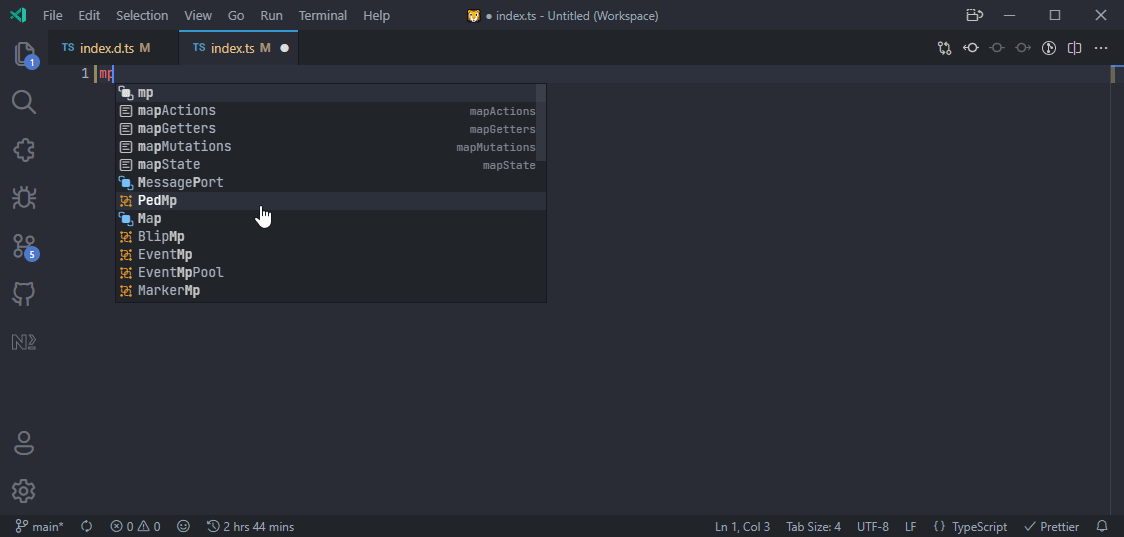Toggle the layout customization icon in title bar
This screenshot has height=537, width=1124.
[x=973, y=15]
